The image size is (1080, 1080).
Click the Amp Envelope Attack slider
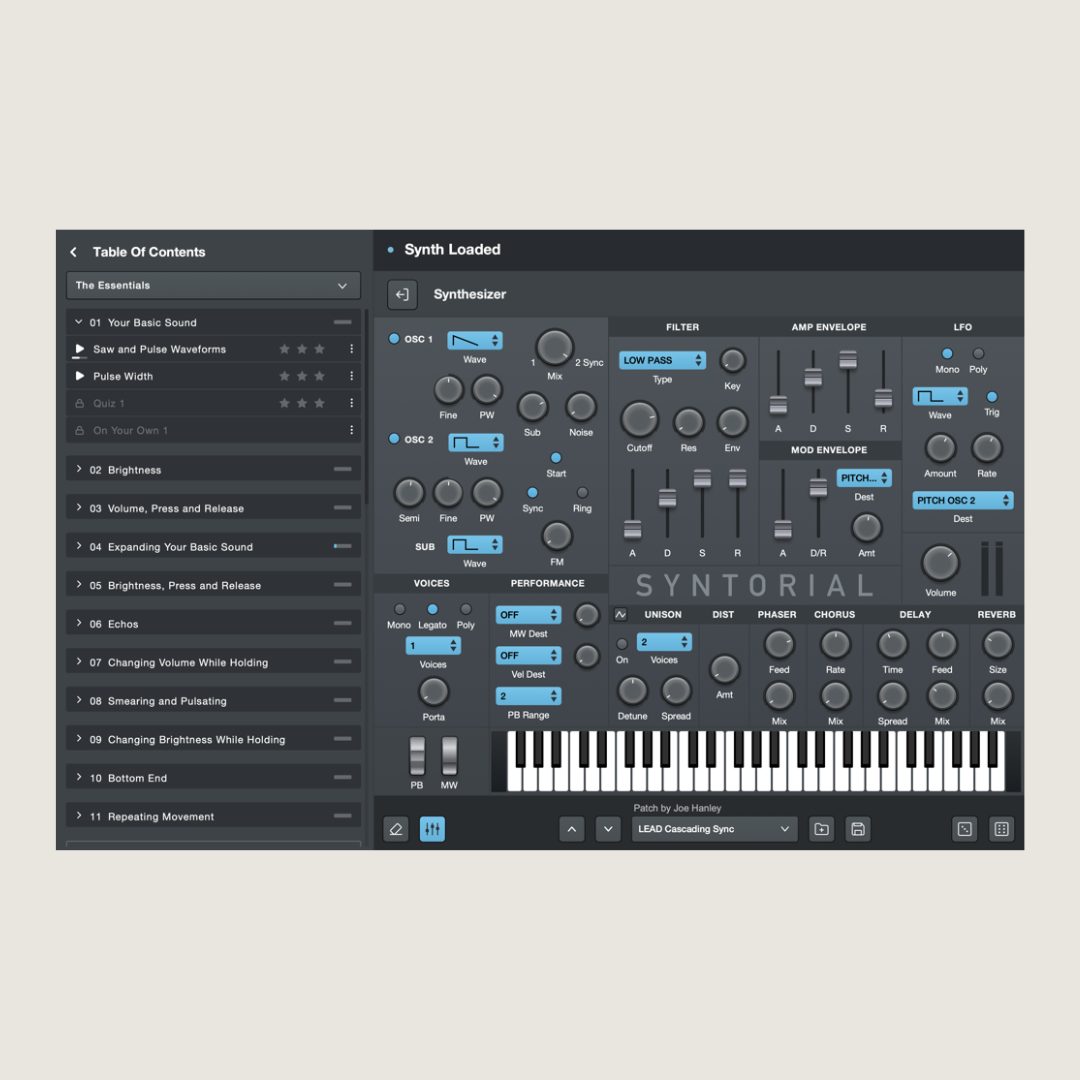tap(778, 405)
